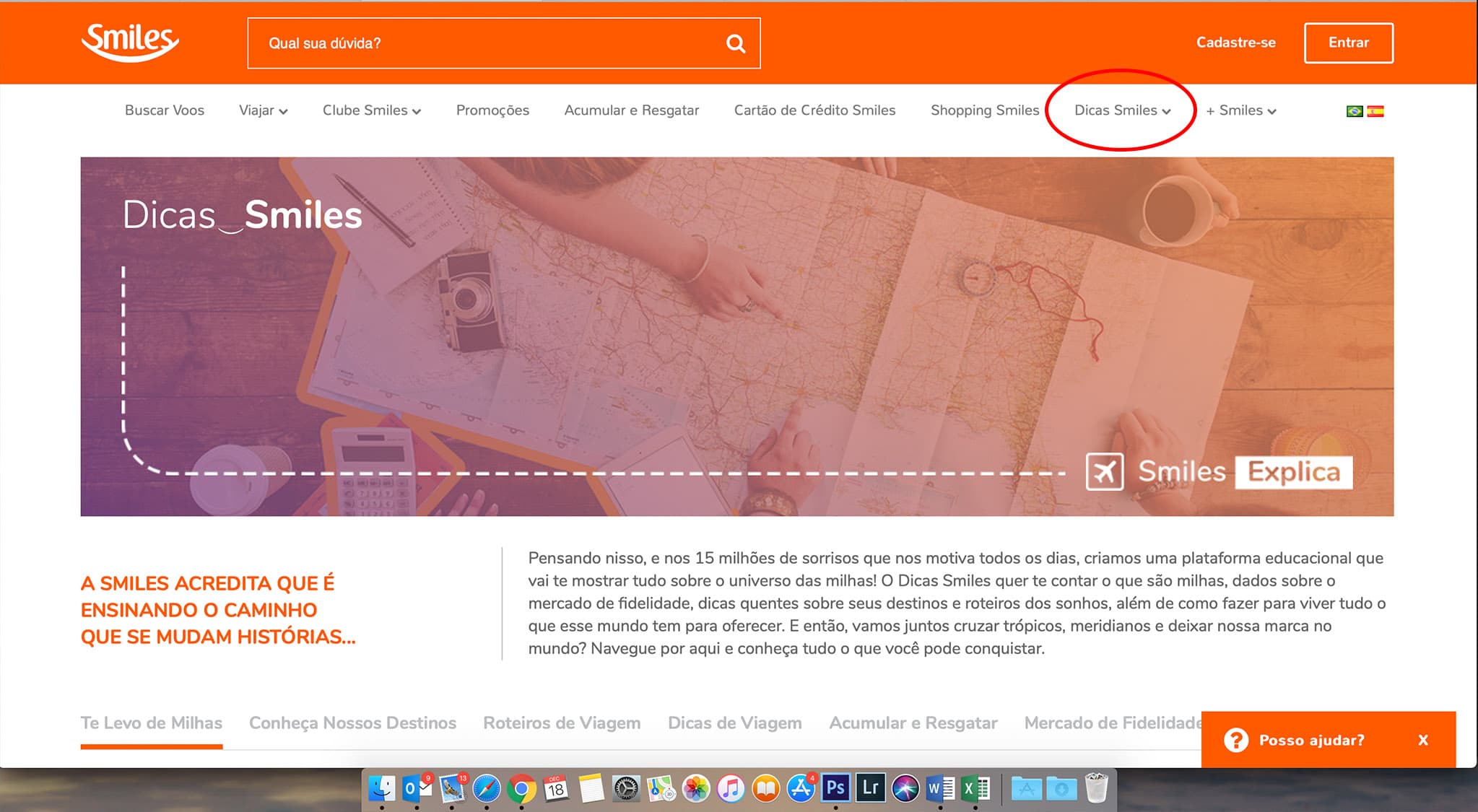Switch to Roteiros de Viagem tab
The height and width of the screenshot is (812, 1478).
pyautogui.click(x=562, y=723)
